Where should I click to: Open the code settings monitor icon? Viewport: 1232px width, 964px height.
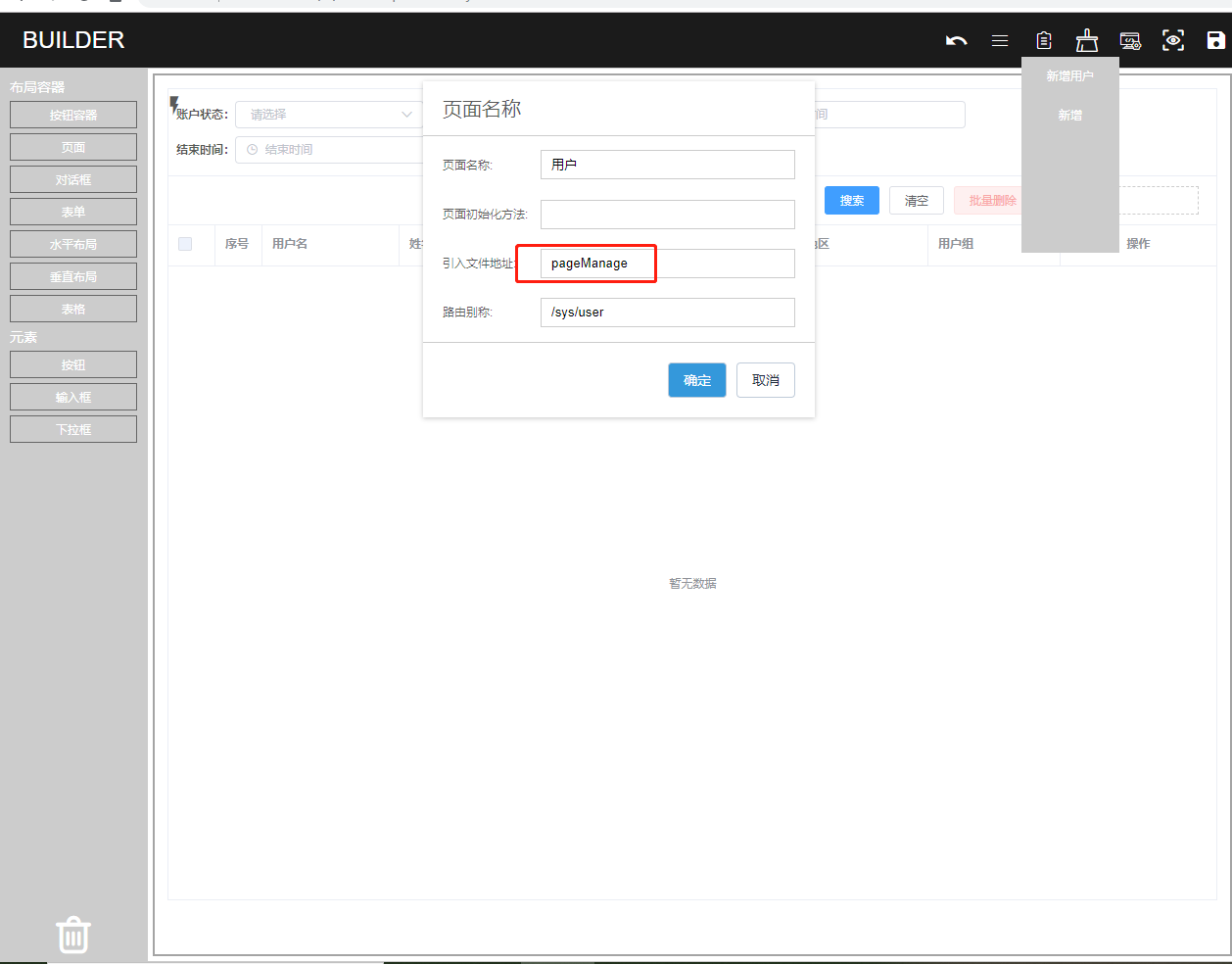click(x=1130, y=40)
